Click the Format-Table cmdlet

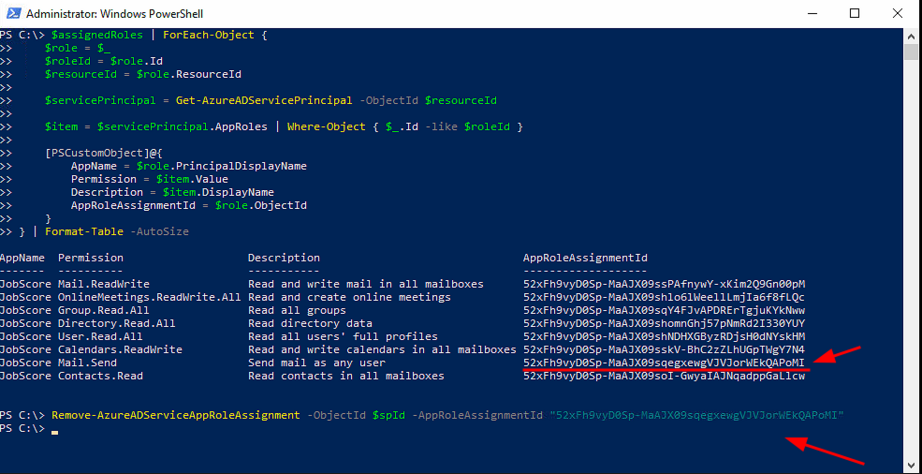tap(84, 232)
